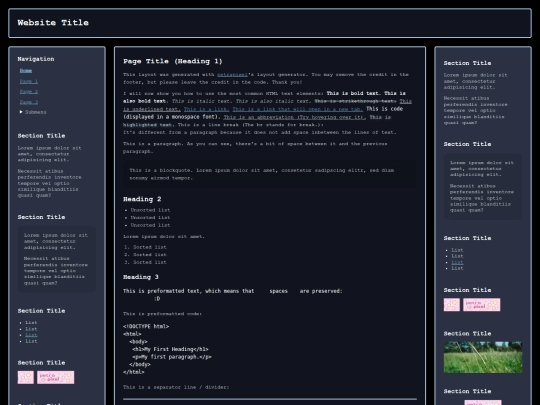Follow the 'This is a link.' hyperlink
Screen dimensions: 540x405
206,109
